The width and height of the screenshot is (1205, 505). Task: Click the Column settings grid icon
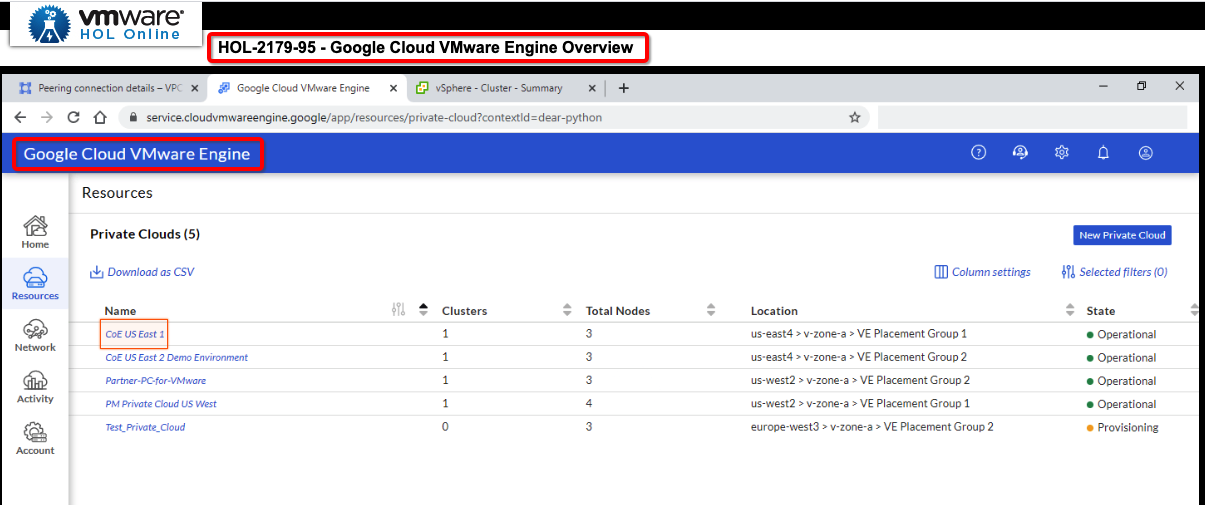(x=941, y=272)
